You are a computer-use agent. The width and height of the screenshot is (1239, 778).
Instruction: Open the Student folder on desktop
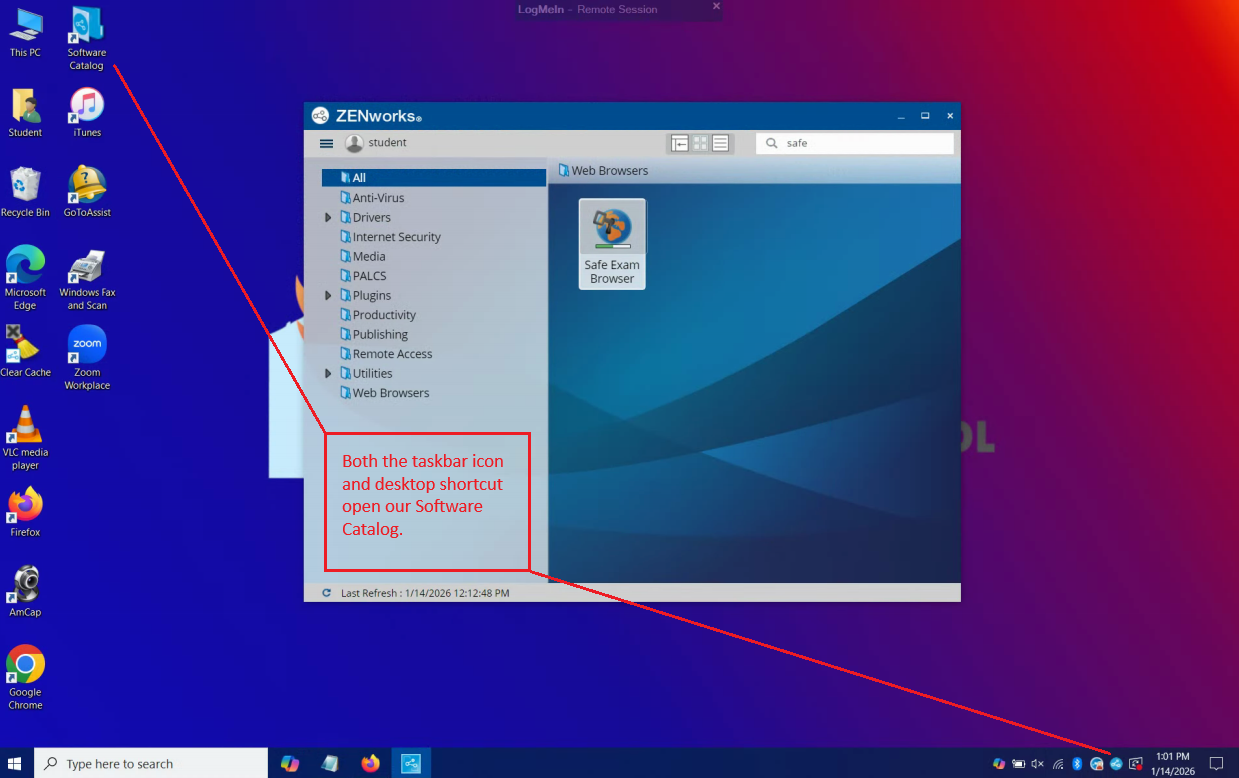(x=25, y=113)
